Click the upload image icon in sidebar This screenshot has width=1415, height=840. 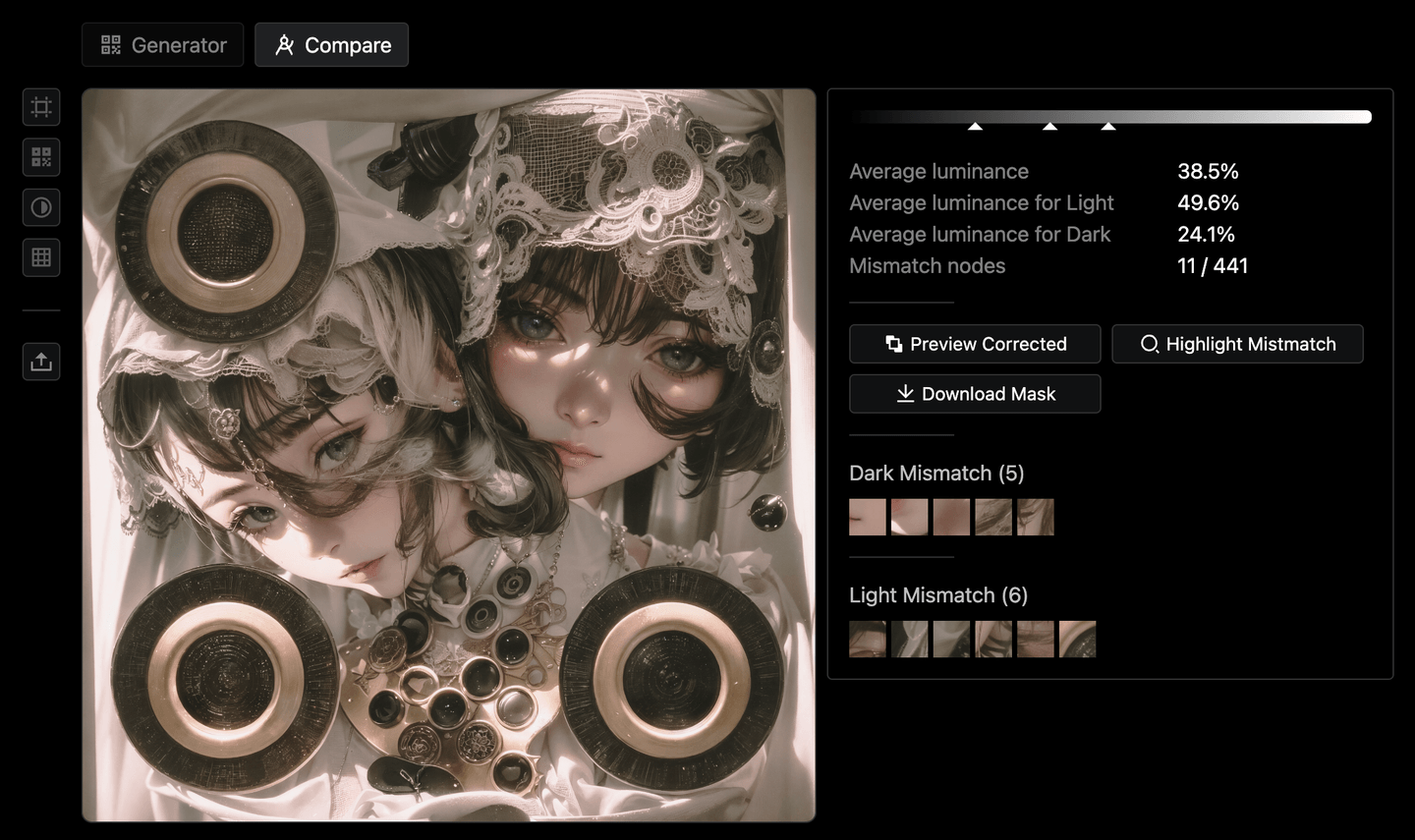[41, 362]
